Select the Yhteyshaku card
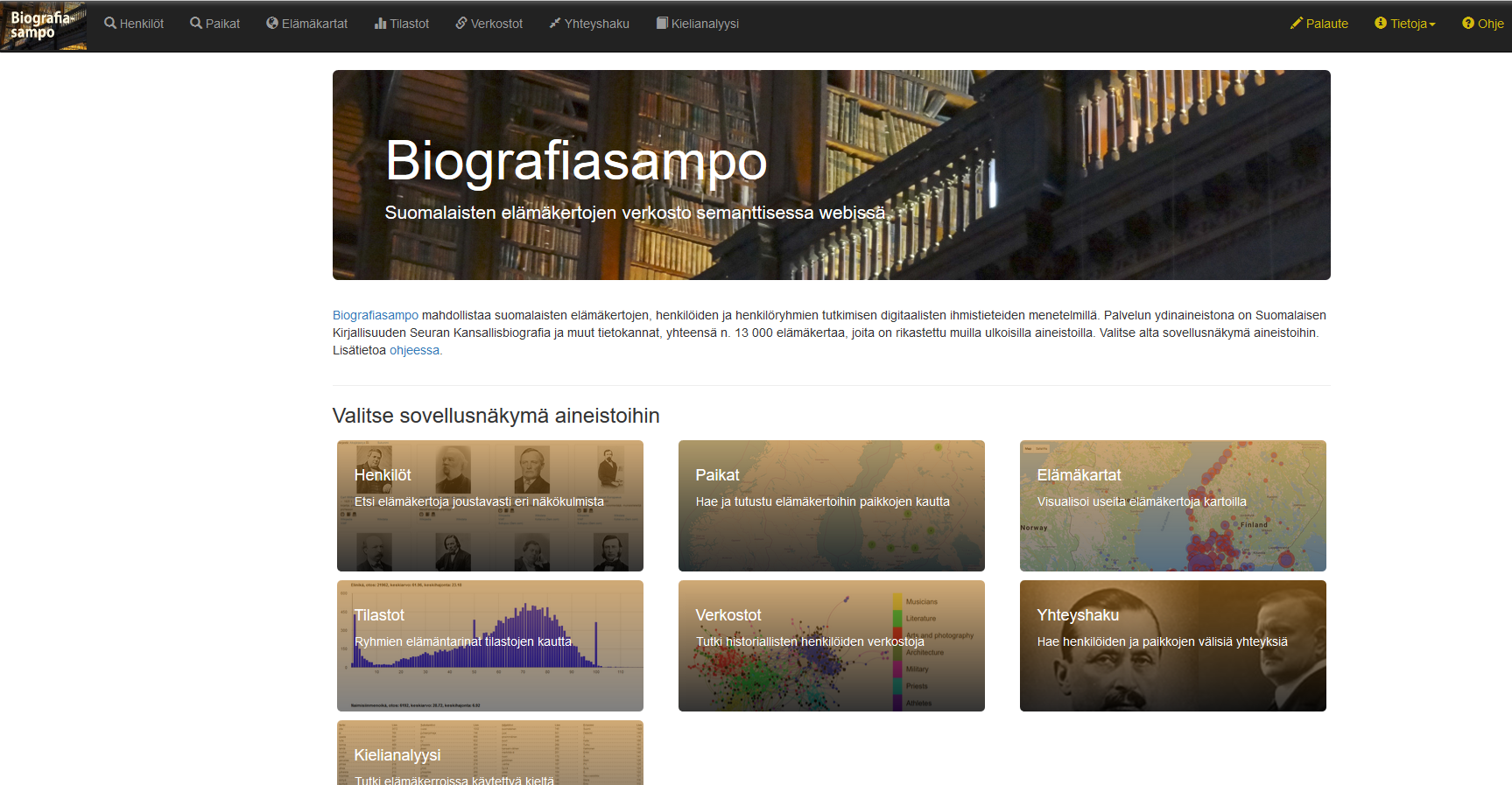This screenshot has width=1512, height=785. point(1173,646)
